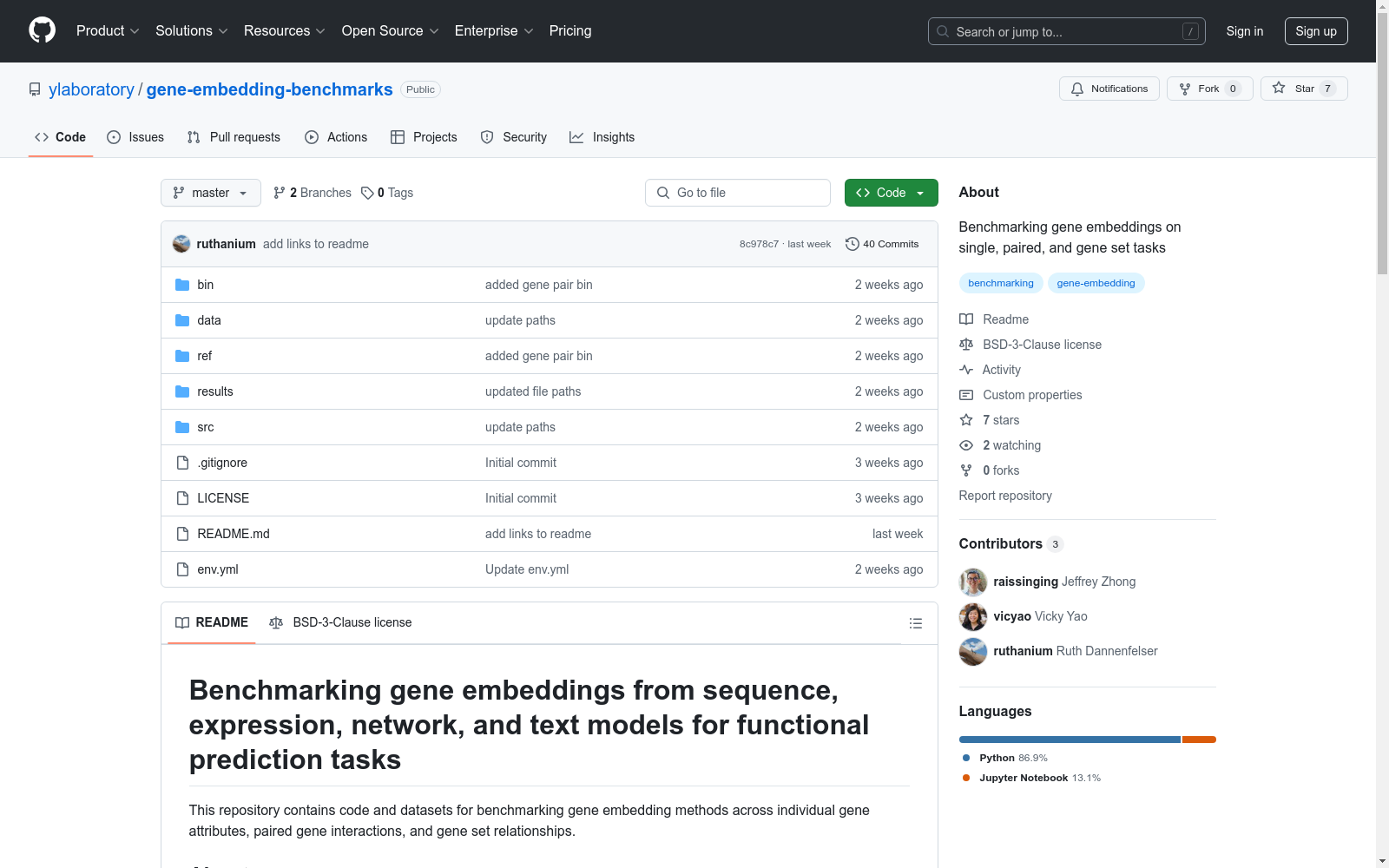
Task: Switch to the Actions tab
Action: [x=336, y=137]
